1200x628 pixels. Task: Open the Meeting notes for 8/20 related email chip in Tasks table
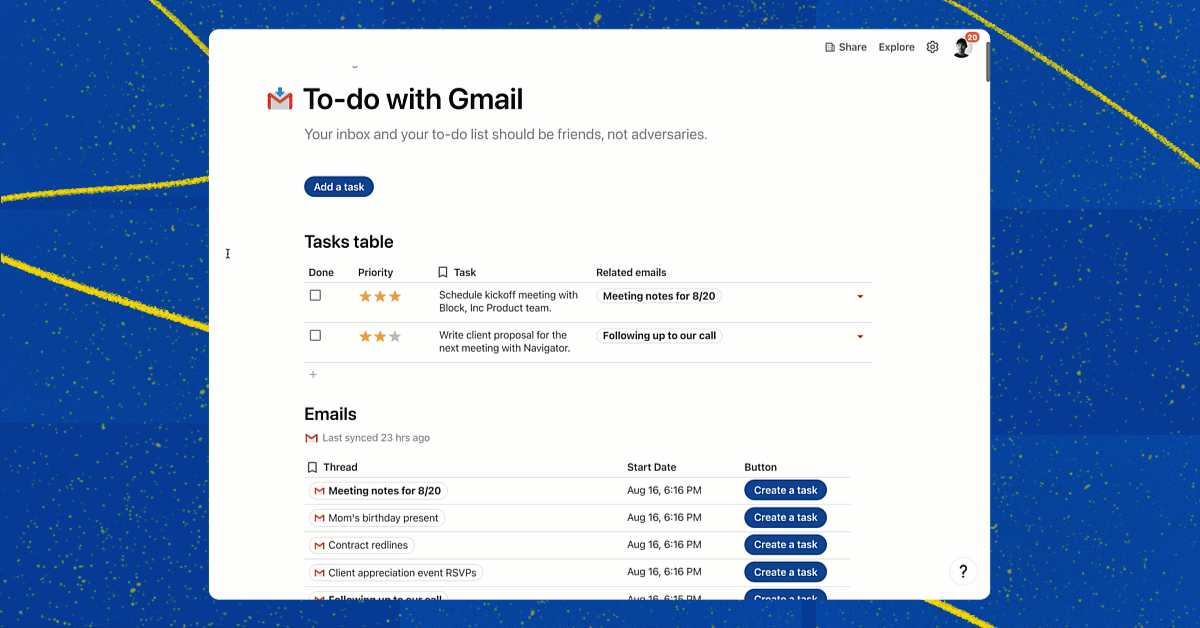tap(660, 296)
